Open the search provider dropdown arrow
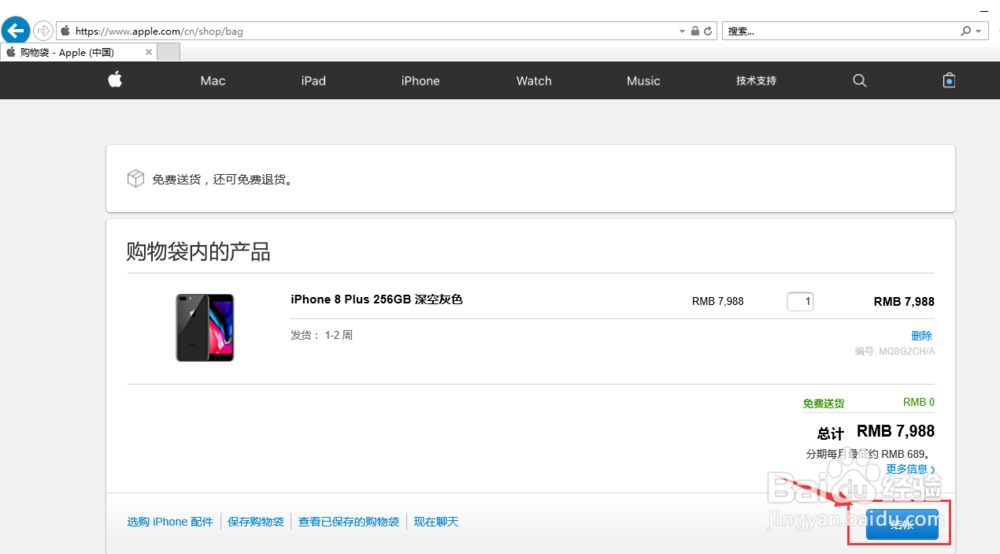The image size is (1000, 554). (978, 31)
